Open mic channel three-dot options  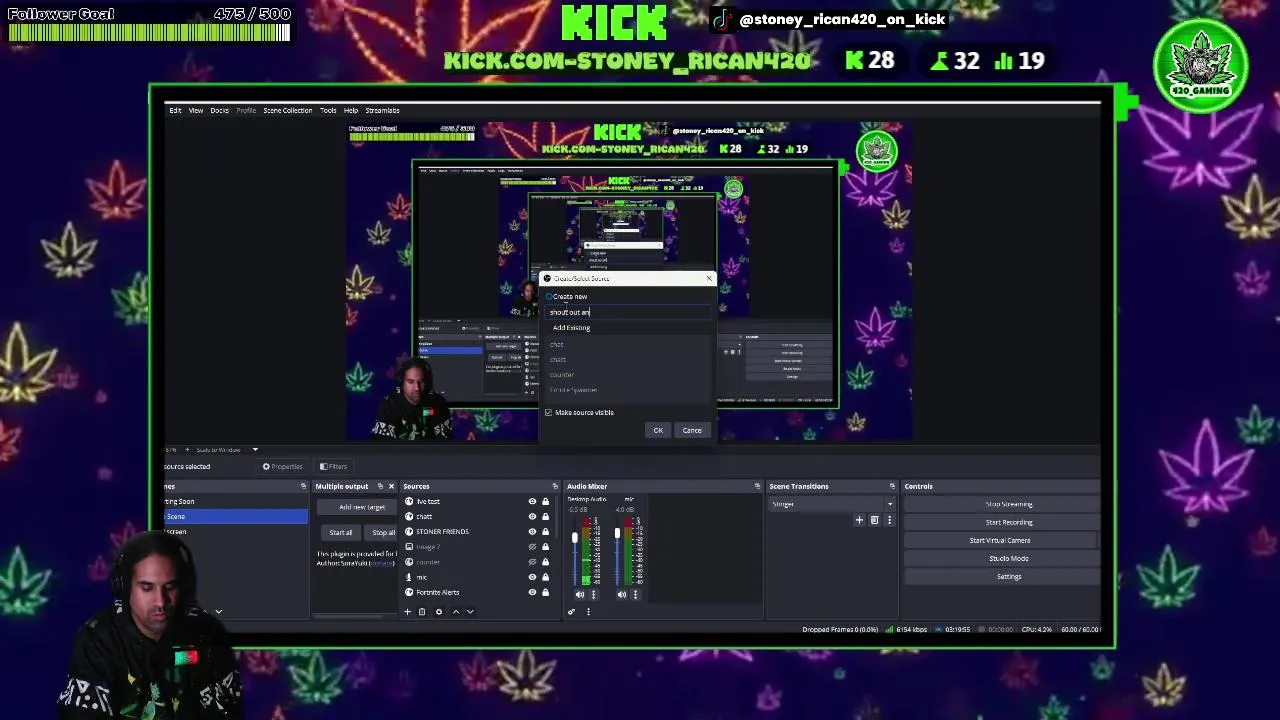tap(635, 594)
